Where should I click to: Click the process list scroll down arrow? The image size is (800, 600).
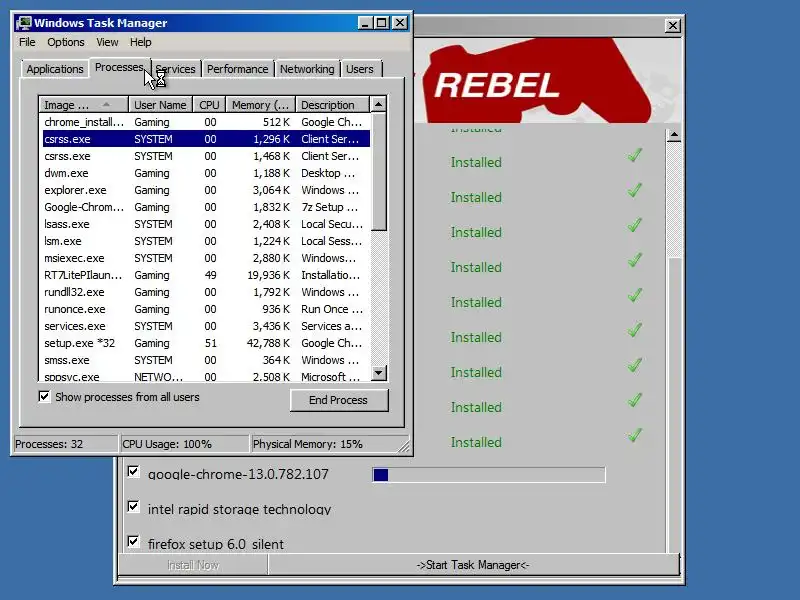379,373
